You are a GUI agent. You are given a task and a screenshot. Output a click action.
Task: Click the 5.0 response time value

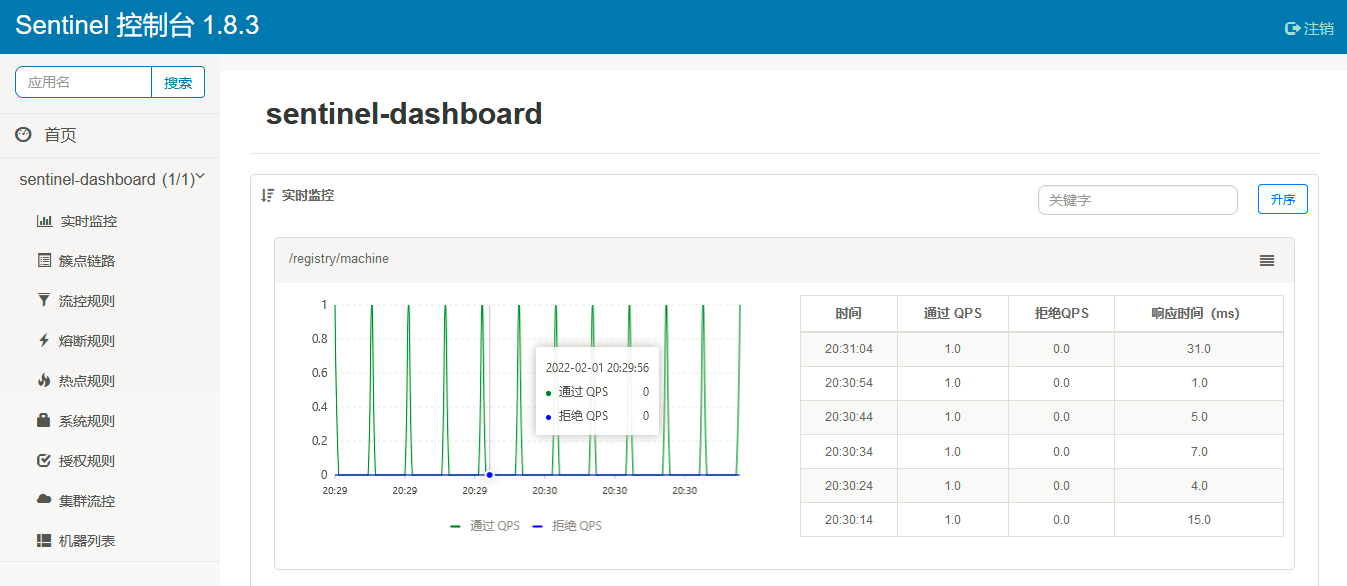pos(1199,417)
